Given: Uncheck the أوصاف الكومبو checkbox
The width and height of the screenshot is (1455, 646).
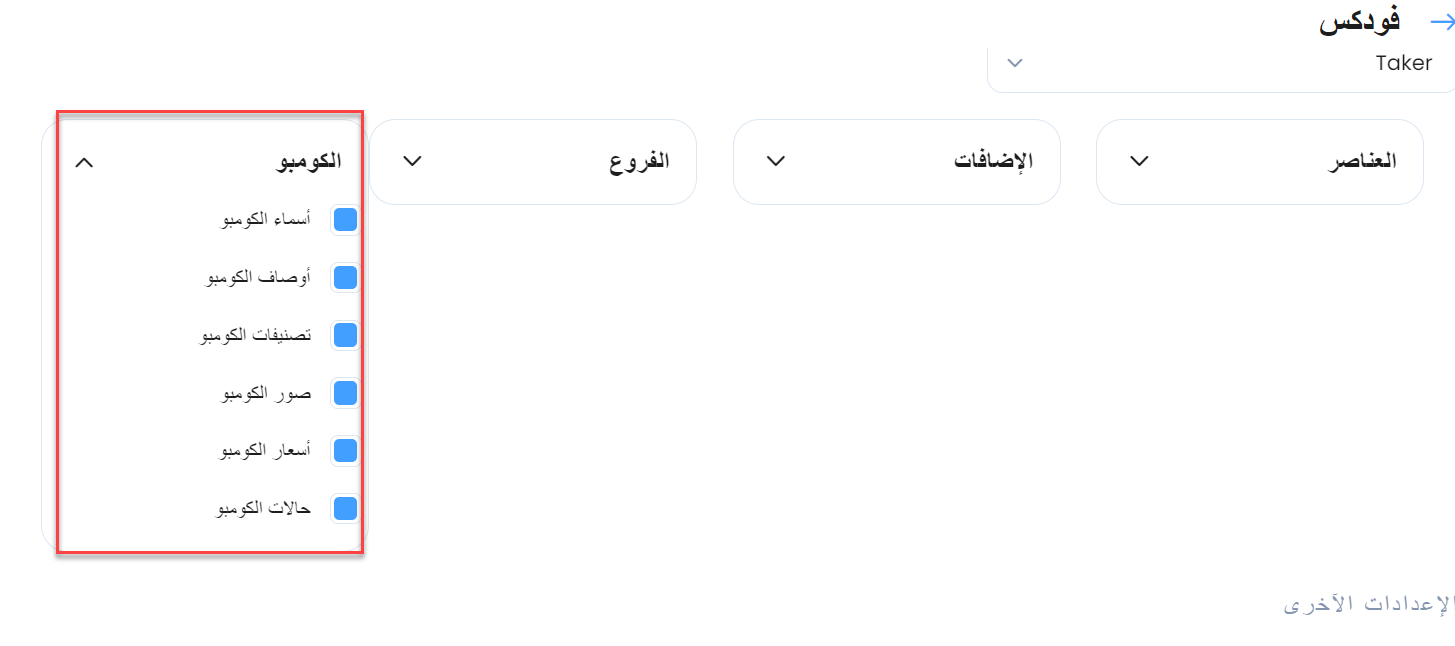Looking at the screenshot, I should pyautogui.click(x=345, y=278).
